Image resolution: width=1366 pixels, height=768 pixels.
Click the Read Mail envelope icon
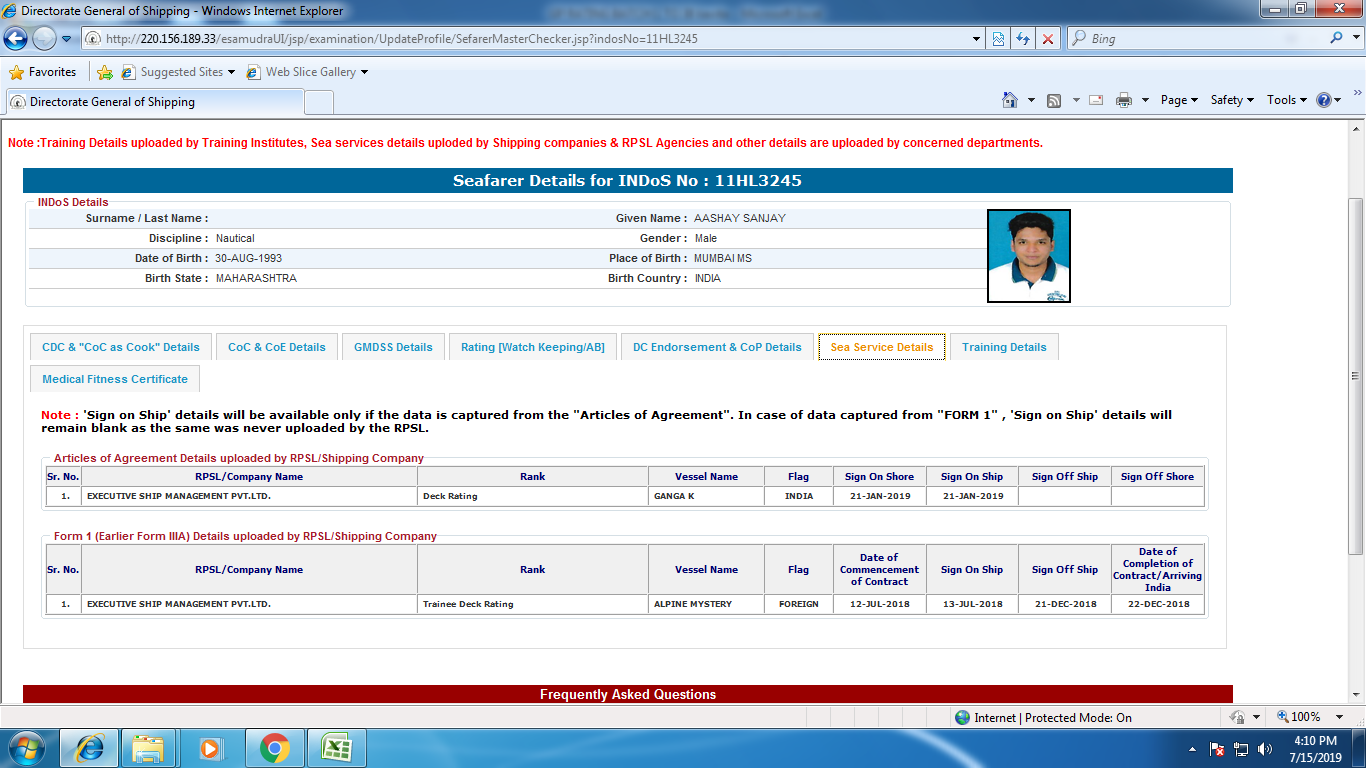[1096, 100]
